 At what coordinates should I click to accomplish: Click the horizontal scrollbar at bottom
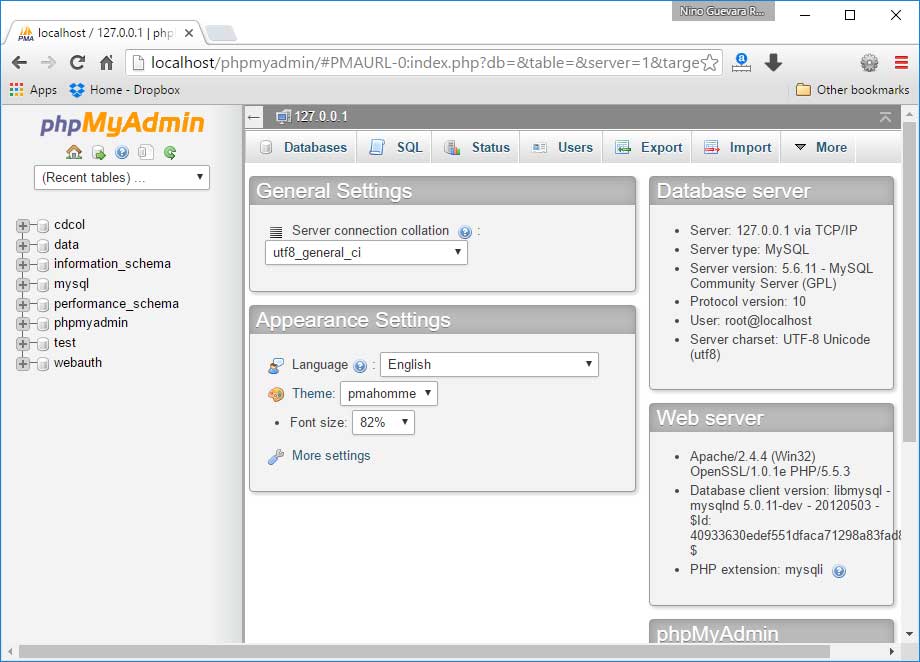click(424, 651)
